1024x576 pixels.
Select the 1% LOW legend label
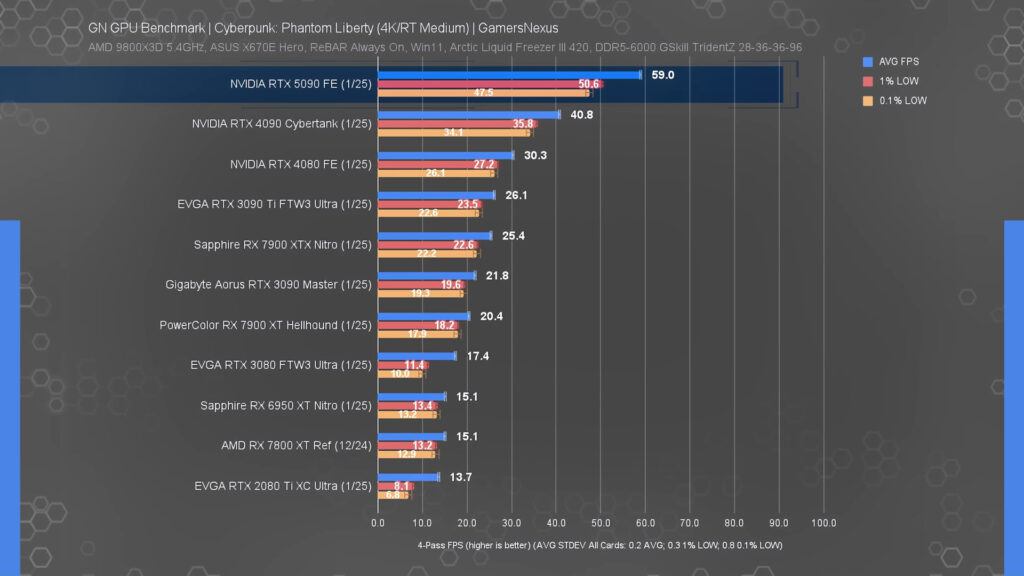pos(899,81)
